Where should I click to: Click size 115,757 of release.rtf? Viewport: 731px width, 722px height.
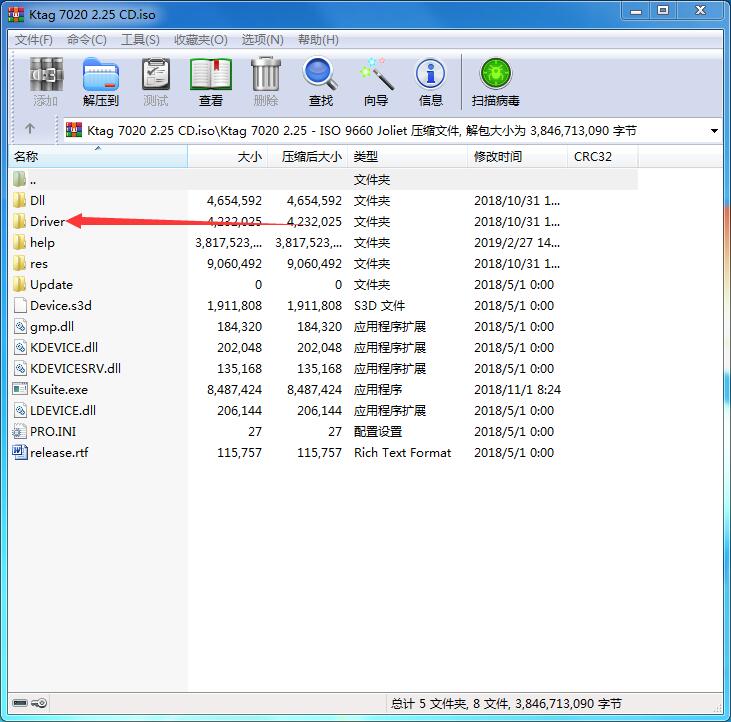tap(240, 452)
